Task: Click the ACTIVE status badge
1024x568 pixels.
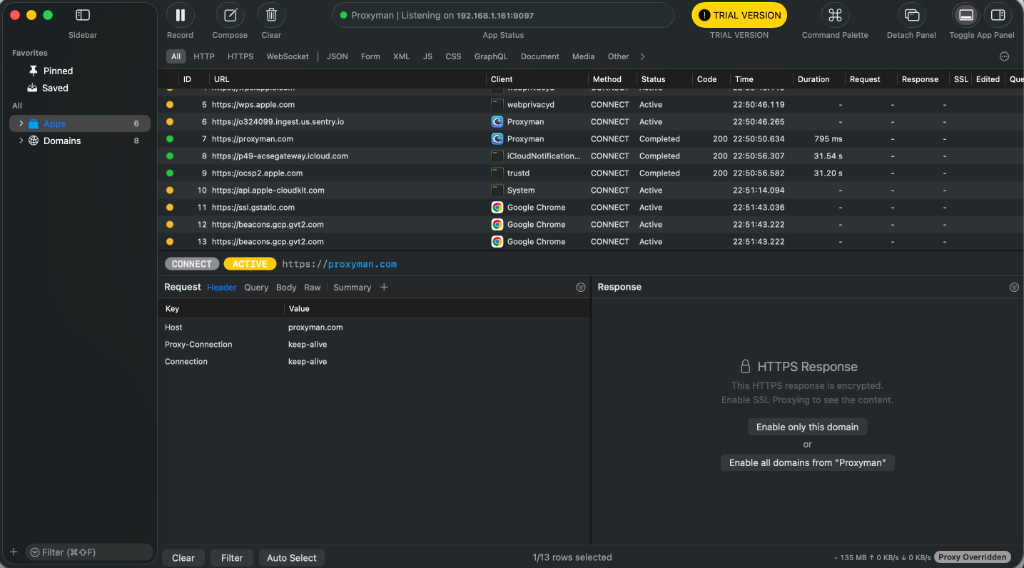Action: (249, 264)
